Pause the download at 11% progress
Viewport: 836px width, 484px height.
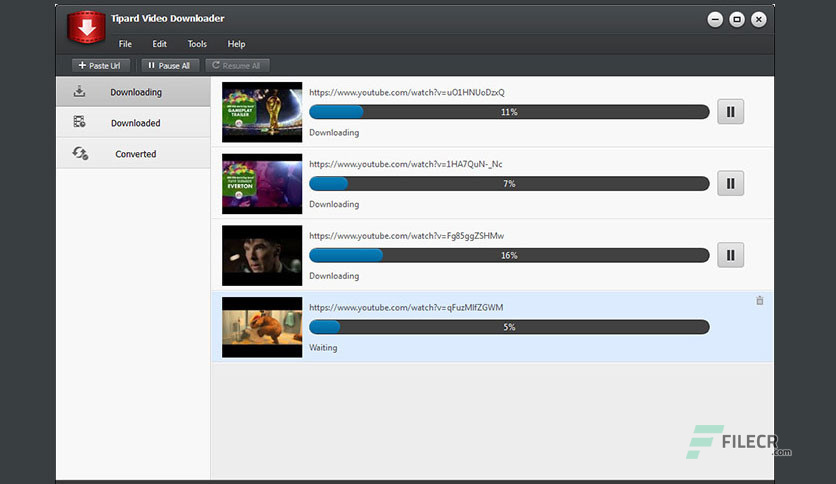click(730, 111)
